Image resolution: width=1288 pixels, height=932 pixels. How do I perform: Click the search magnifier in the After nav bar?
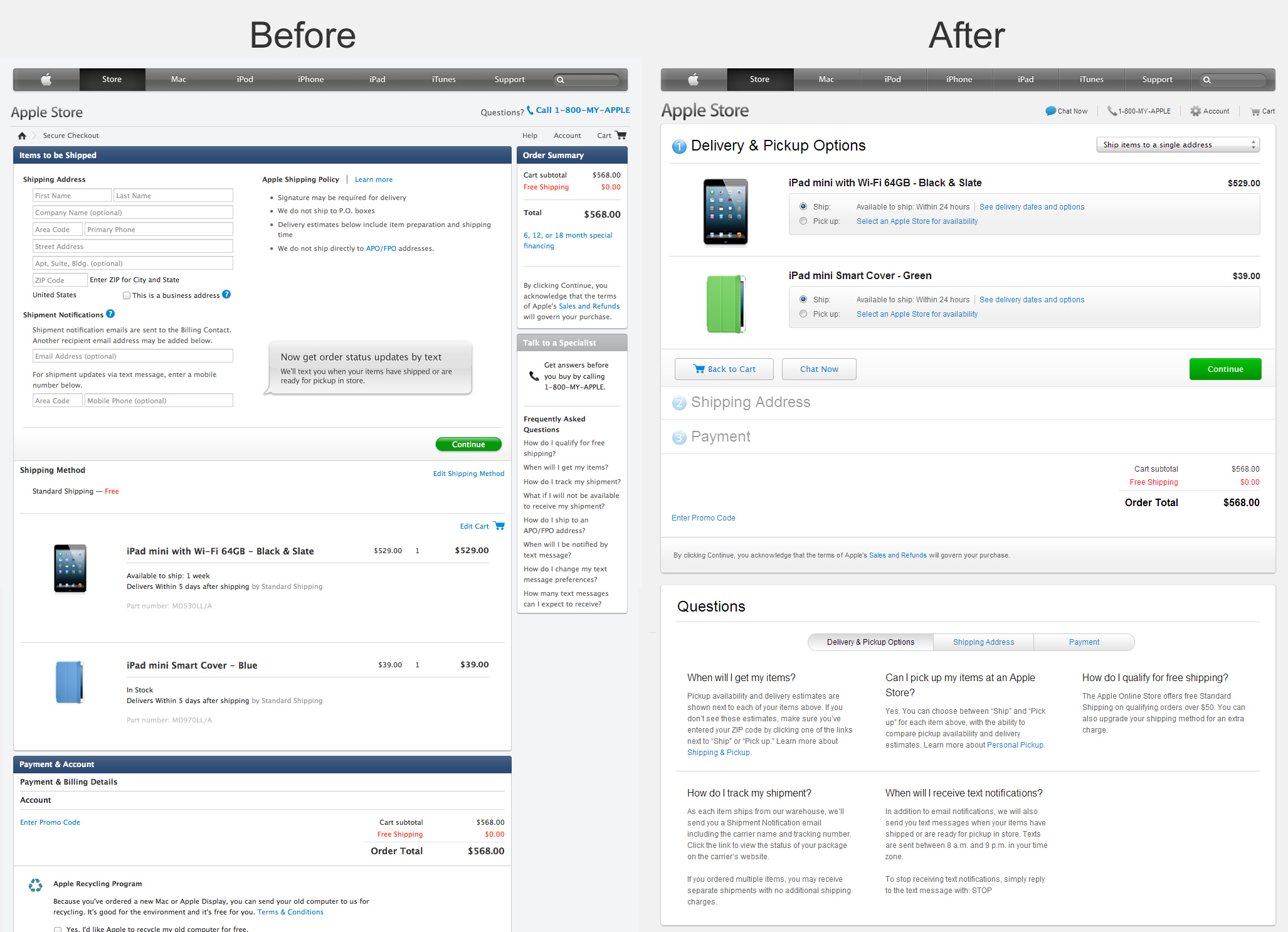point(1207,80)
